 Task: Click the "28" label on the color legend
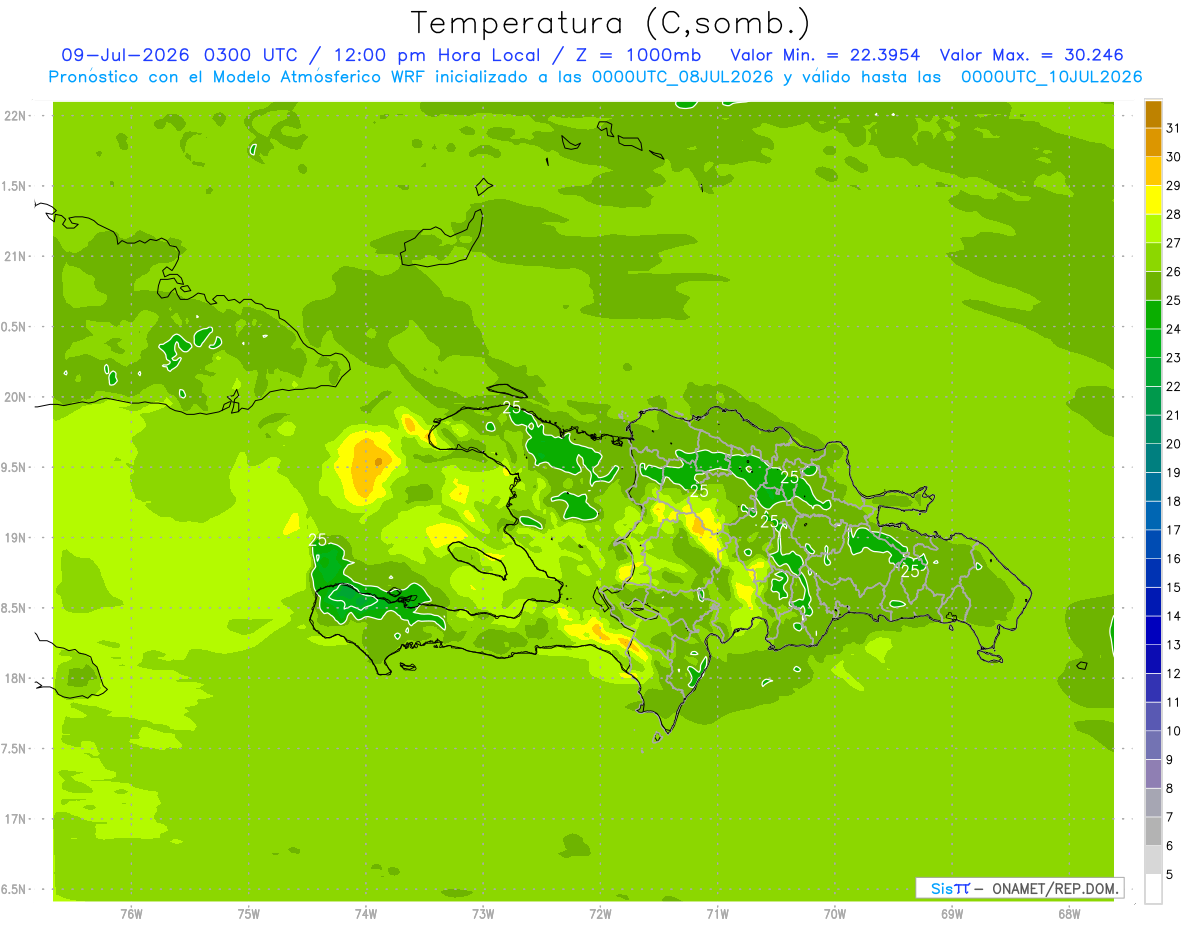[x=1174, y=214]
